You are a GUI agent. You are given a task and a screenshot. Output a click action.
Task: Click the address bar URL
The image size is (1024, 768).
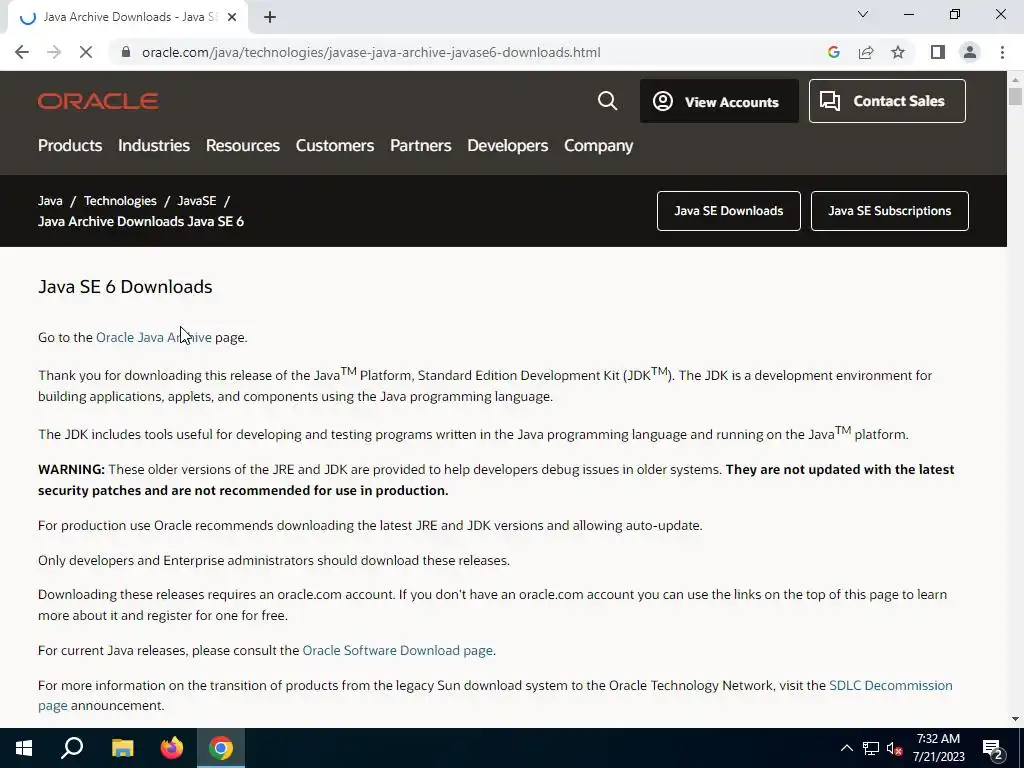coord(370,52)
